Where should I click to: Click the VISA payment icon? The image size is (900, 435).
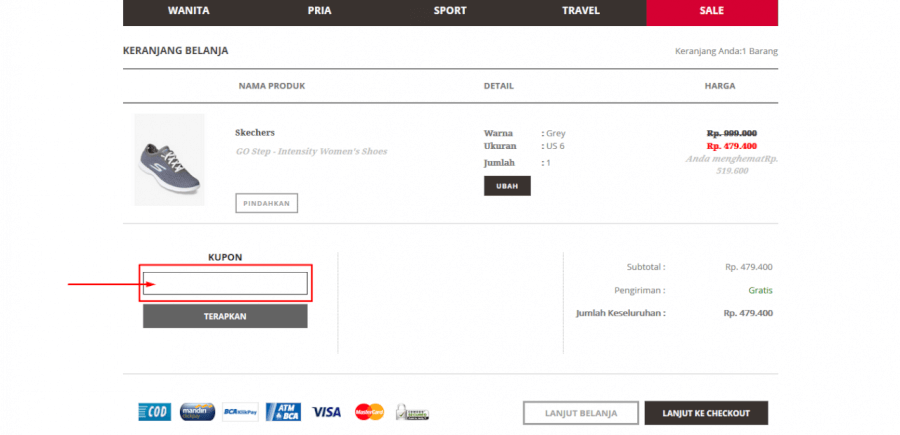coord(327,412)
